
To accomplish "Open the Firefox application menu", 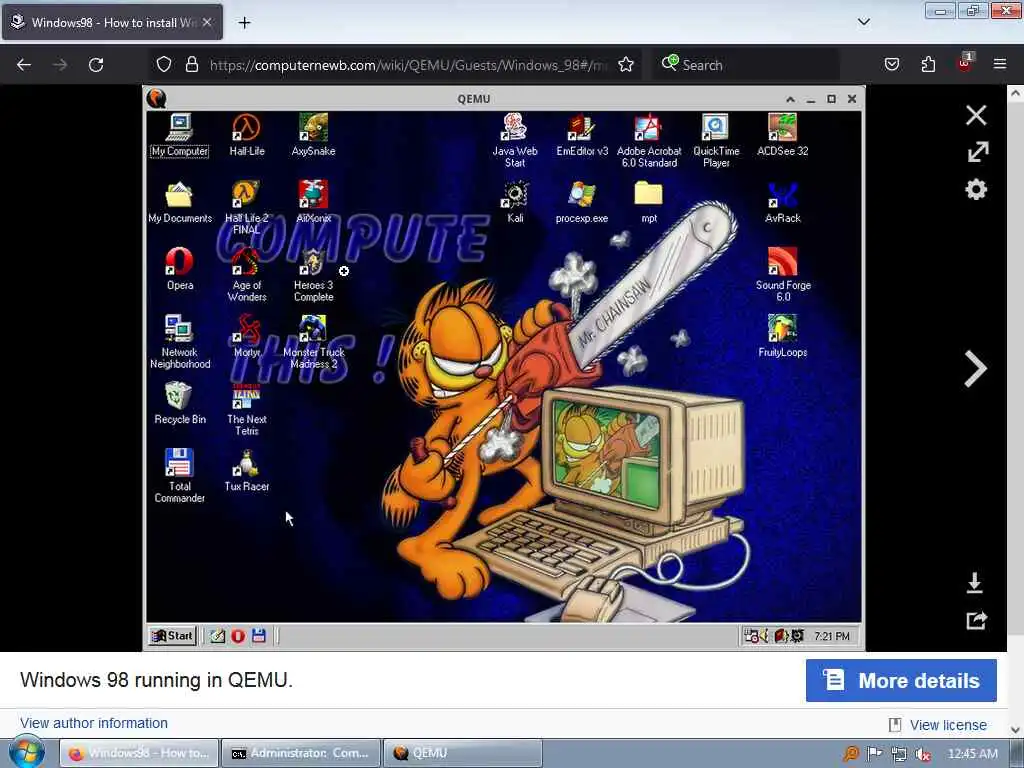I will tap(999, 65).
